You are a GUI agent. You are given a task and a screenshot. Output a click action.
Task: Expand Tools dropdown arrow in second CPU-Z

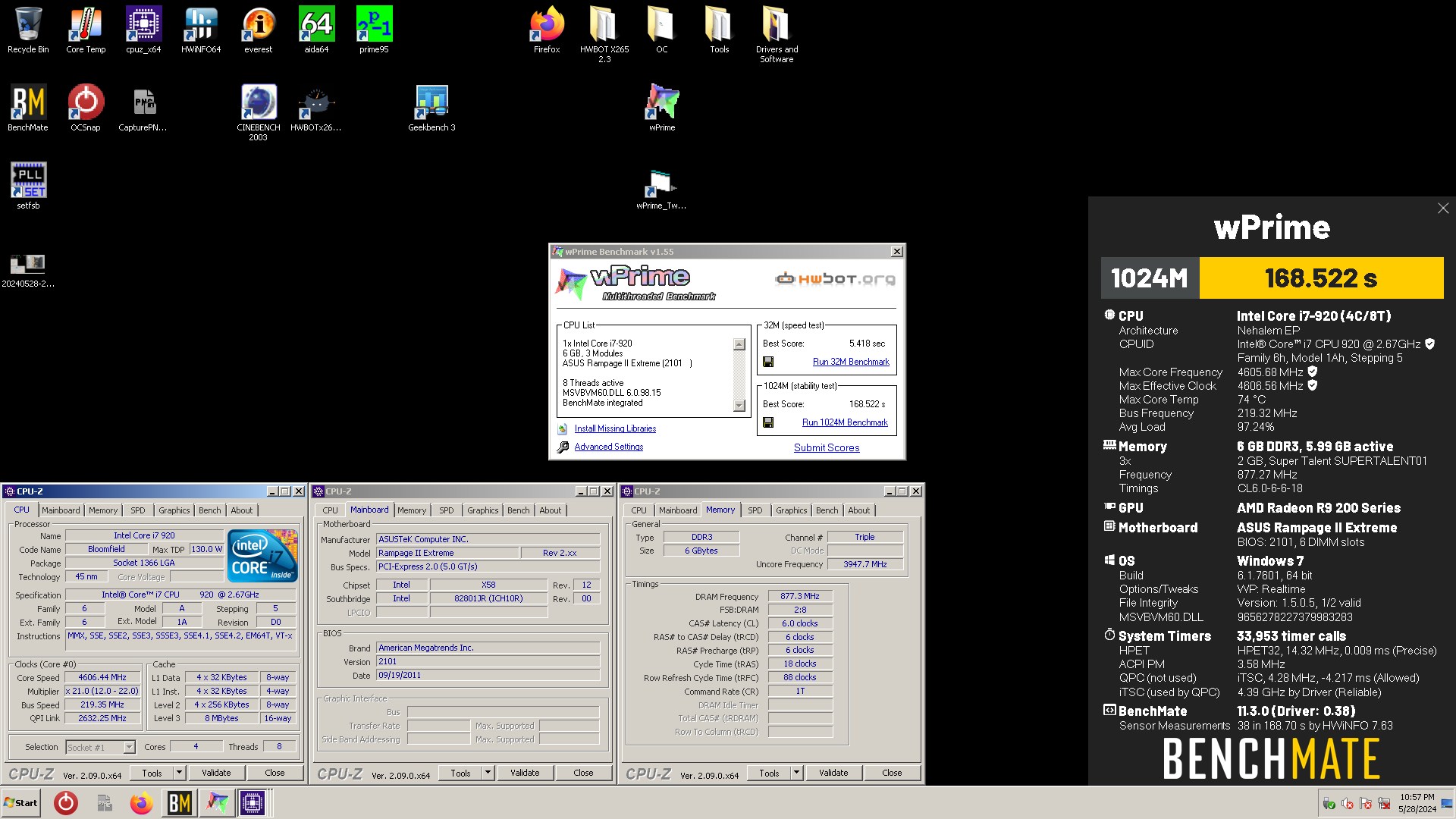[488, 773]
